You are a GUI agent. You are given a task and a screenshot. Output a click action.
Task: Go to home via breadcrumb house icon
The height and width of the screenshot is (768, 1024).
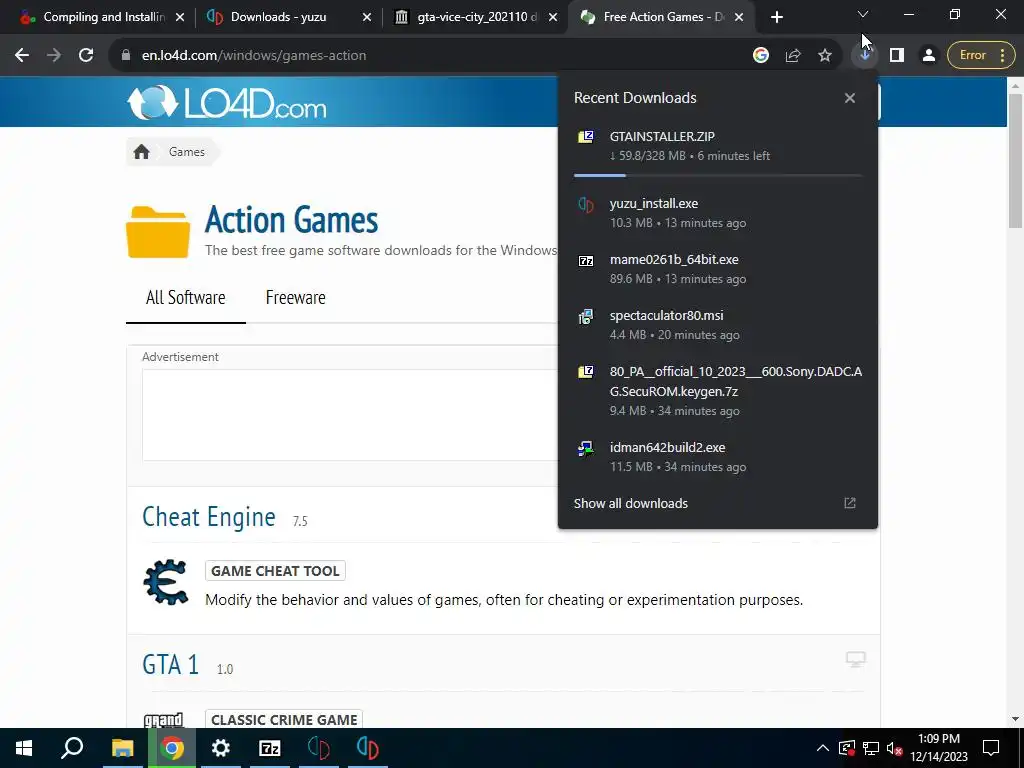pyautogui.click(x=142, y=152)
